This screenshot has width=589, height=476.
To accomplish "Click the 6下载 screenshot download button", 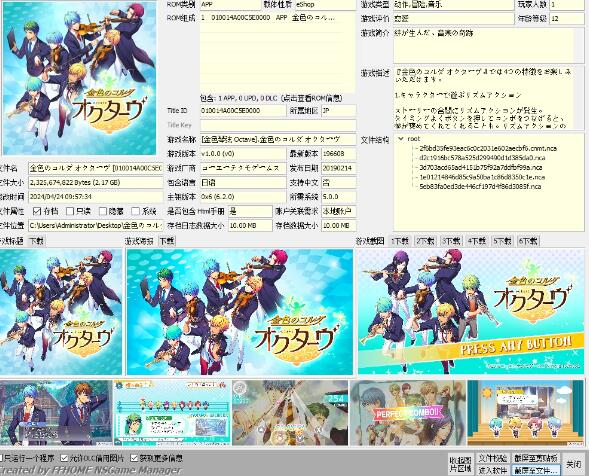I will [x=528, y=241].
